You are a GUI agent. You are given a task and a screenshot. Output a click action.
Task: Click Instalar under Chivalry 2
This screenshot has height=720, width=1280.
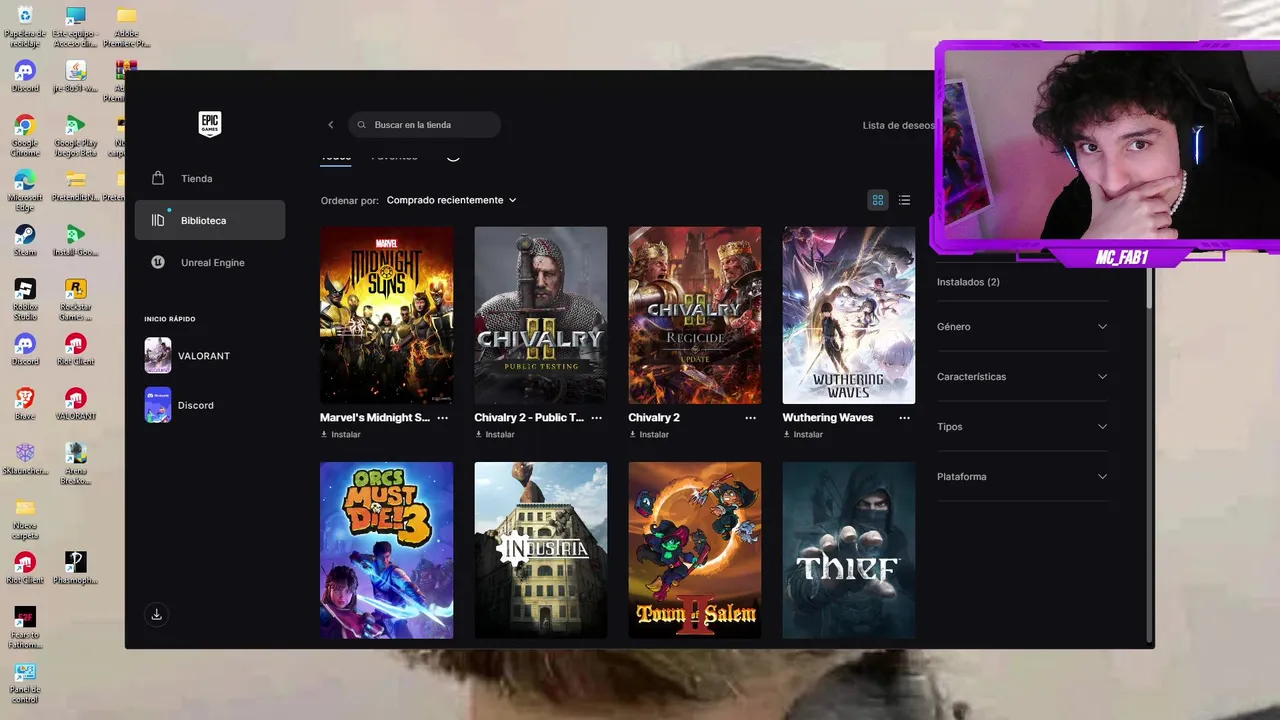tap(649, 434)
